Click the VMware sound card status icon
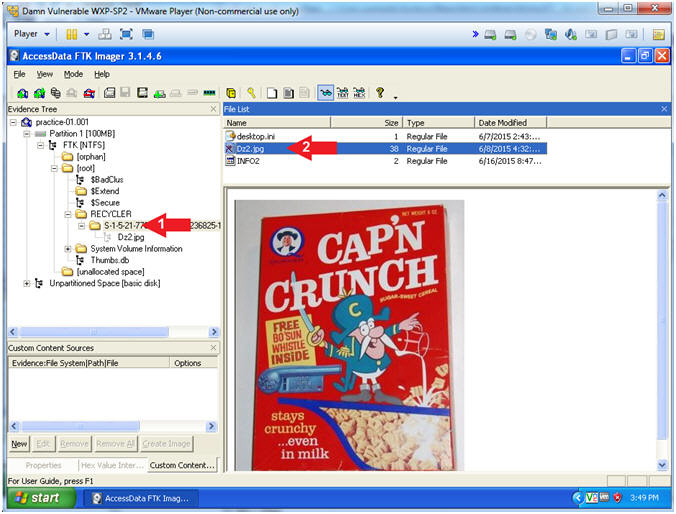 (x=571, y=34)
